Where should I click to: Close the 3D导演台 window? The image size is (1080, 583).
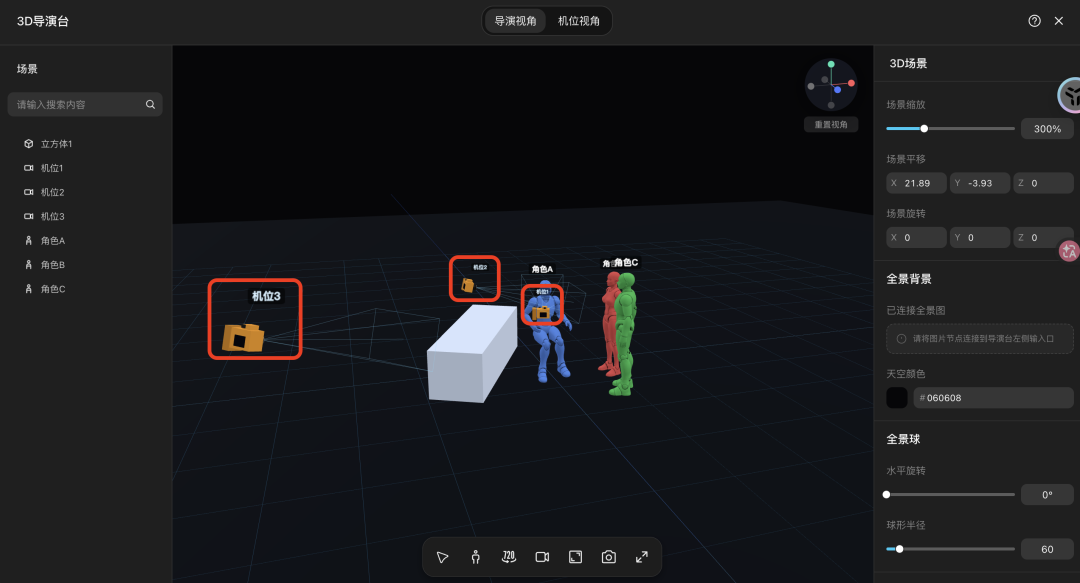[1059, 21]
